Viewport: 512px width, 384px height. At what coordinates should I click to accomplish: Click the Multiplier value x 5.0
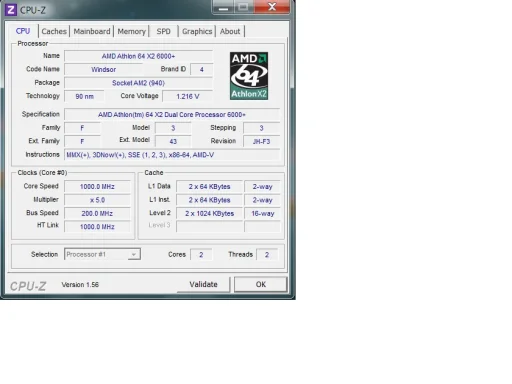point(97,200)
